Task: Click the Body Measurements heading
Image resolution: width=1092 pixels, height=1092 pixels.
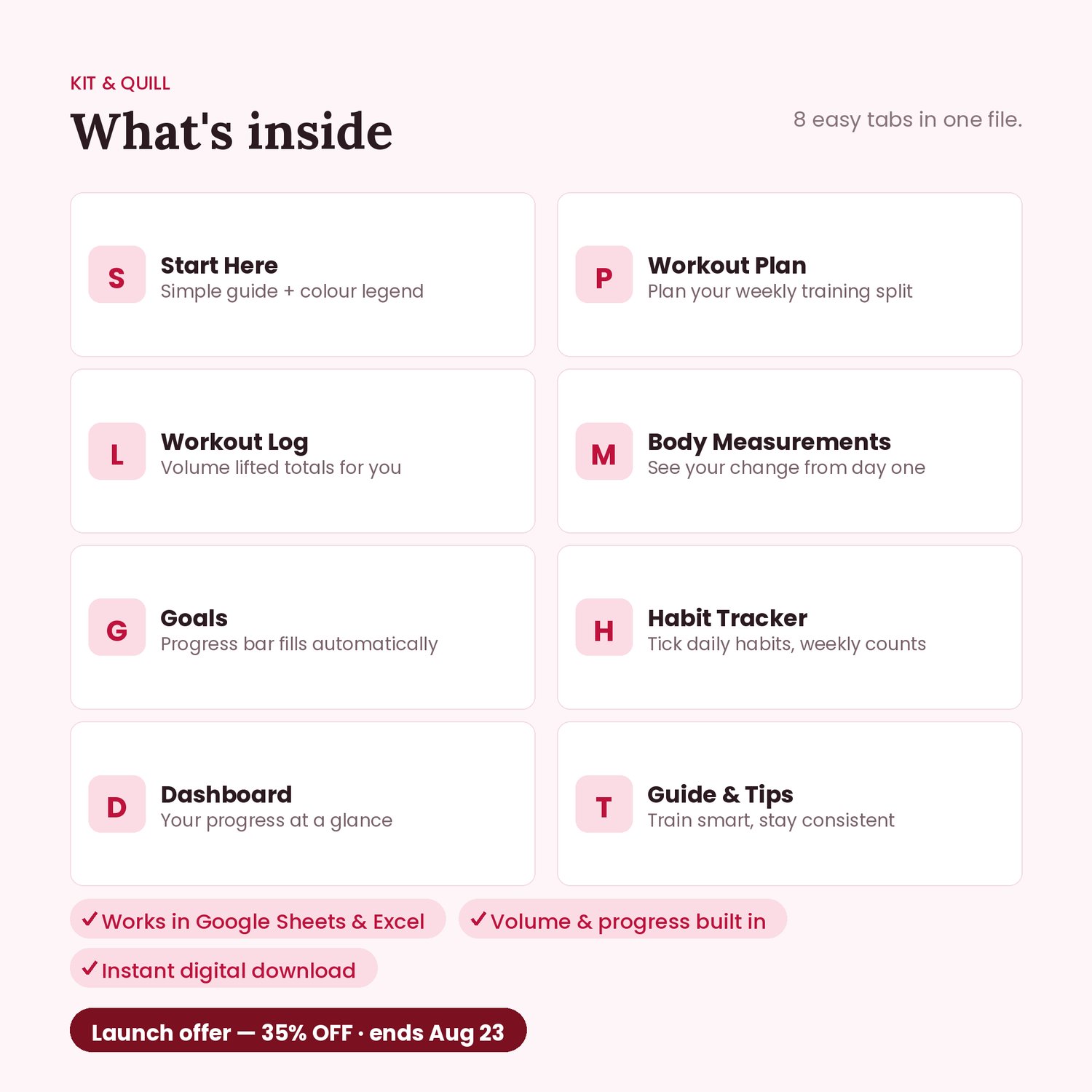Action: pyautogui.click(x=769, y=442)
